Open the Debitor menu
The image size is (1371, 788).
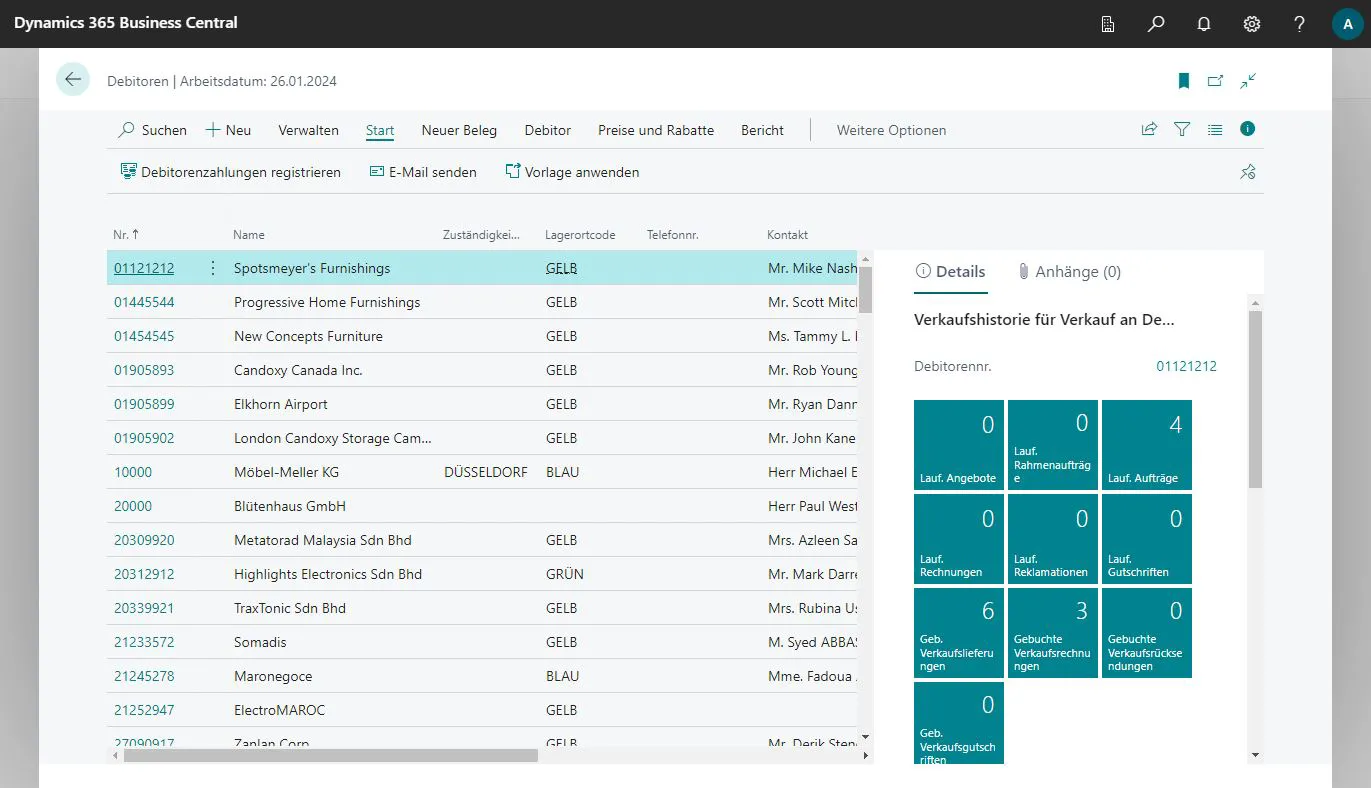(548, 130)
